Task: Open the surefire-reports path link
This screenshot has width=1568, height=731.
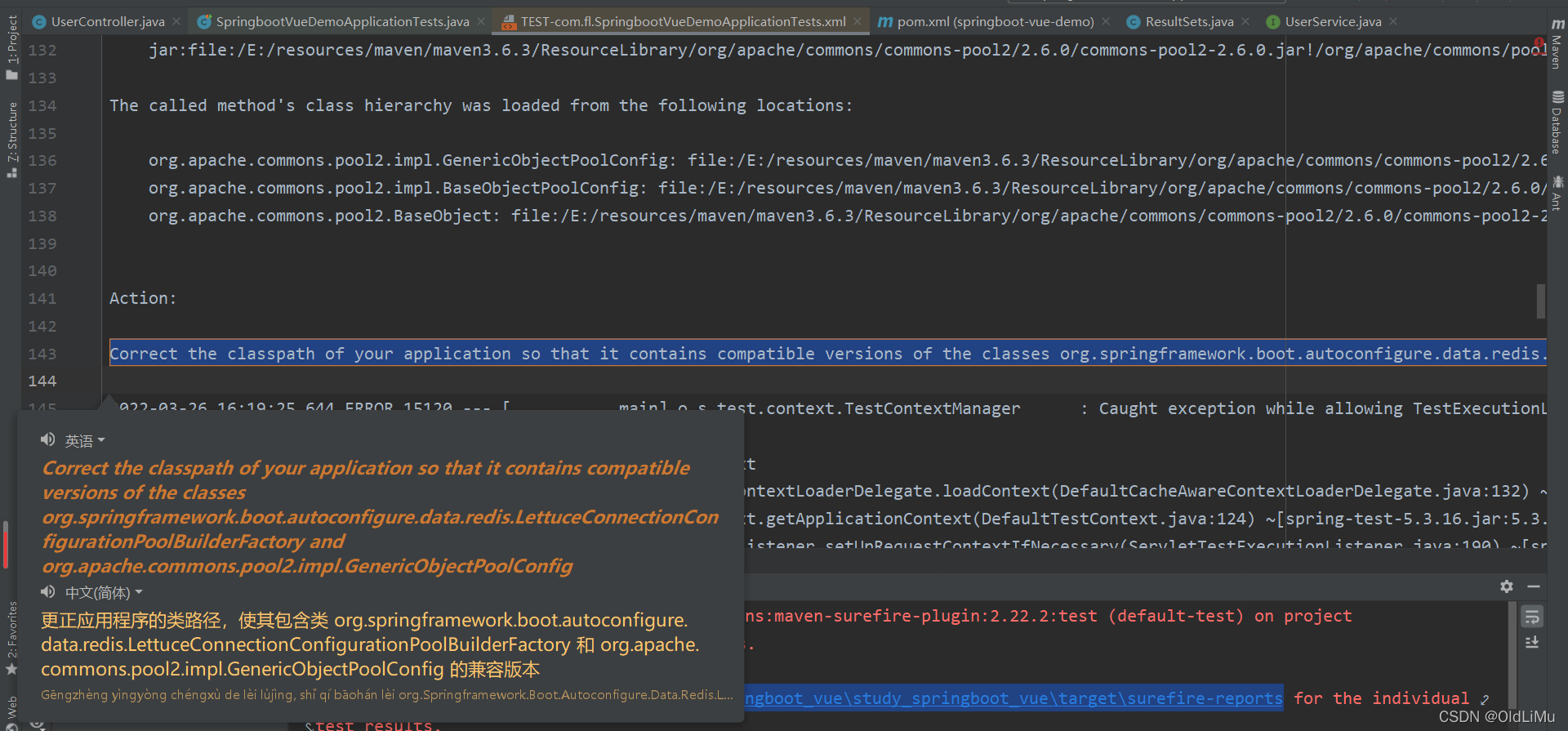Action: (1013, 698)
